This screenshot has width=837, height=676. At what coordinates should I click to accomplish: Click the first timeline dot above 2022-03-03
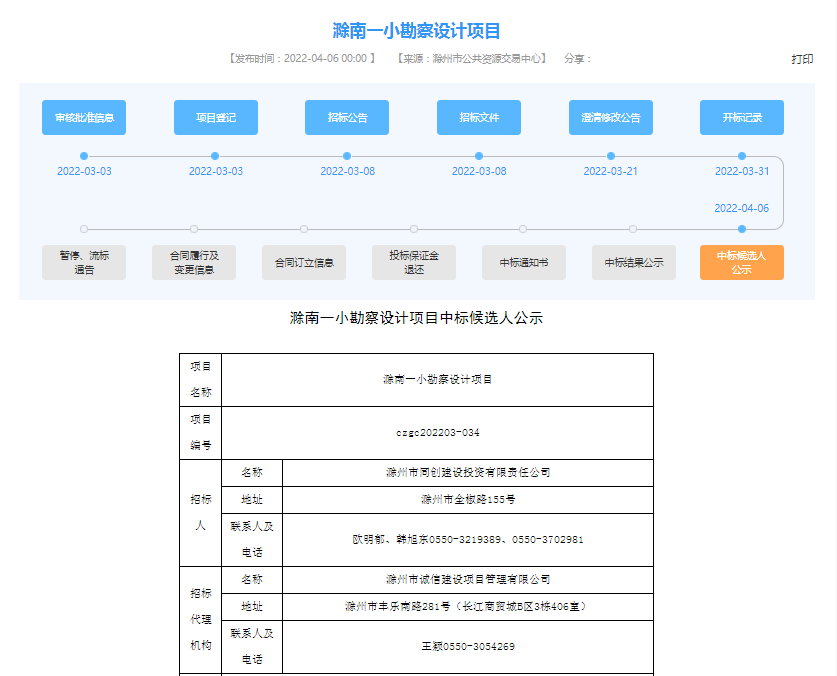click(84, 156)
